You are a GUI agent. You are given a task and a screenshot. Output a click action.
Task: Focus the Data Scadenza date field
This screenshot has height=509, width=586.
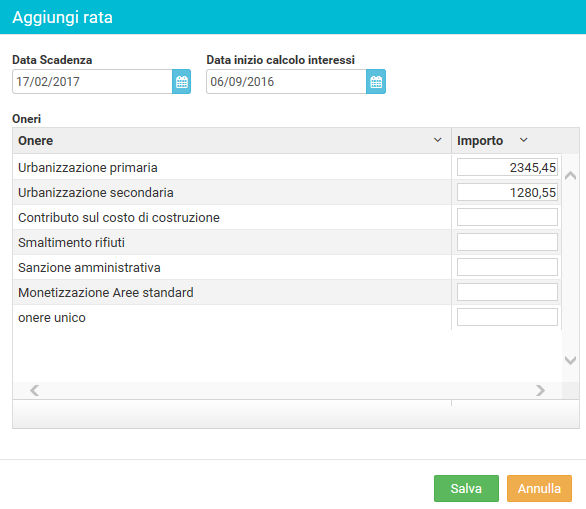pos(92,81)
